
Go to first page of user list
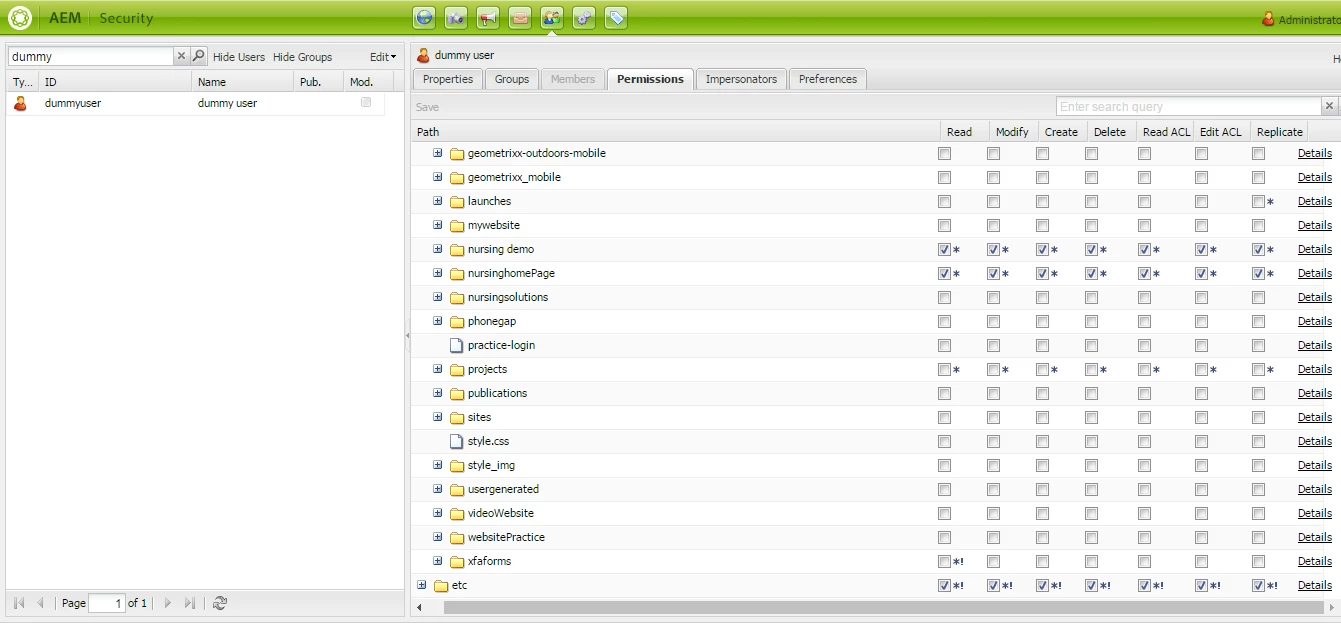pyautogui.click(x=19, y=603)
